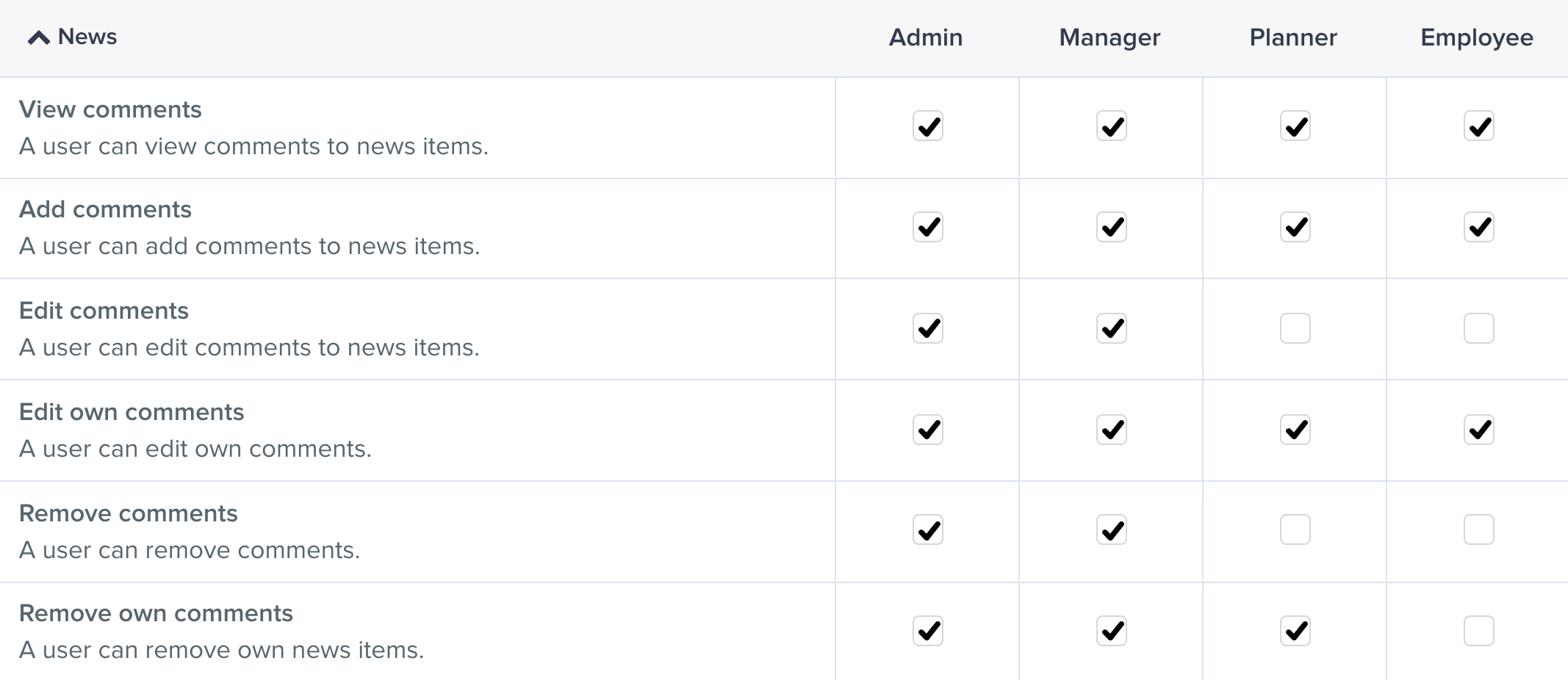Image resolution: width=1568 pixels, height=680 pixels.
Task: Disable Add comments for Planner
Action: click(x=1295, y=227)
